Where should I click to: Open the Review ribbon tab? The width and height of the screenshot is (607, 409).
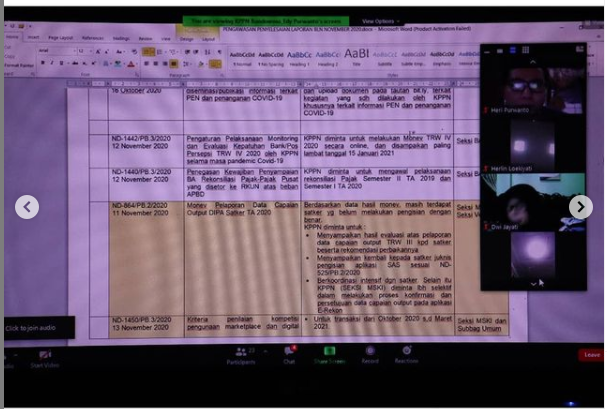point(145,39)
